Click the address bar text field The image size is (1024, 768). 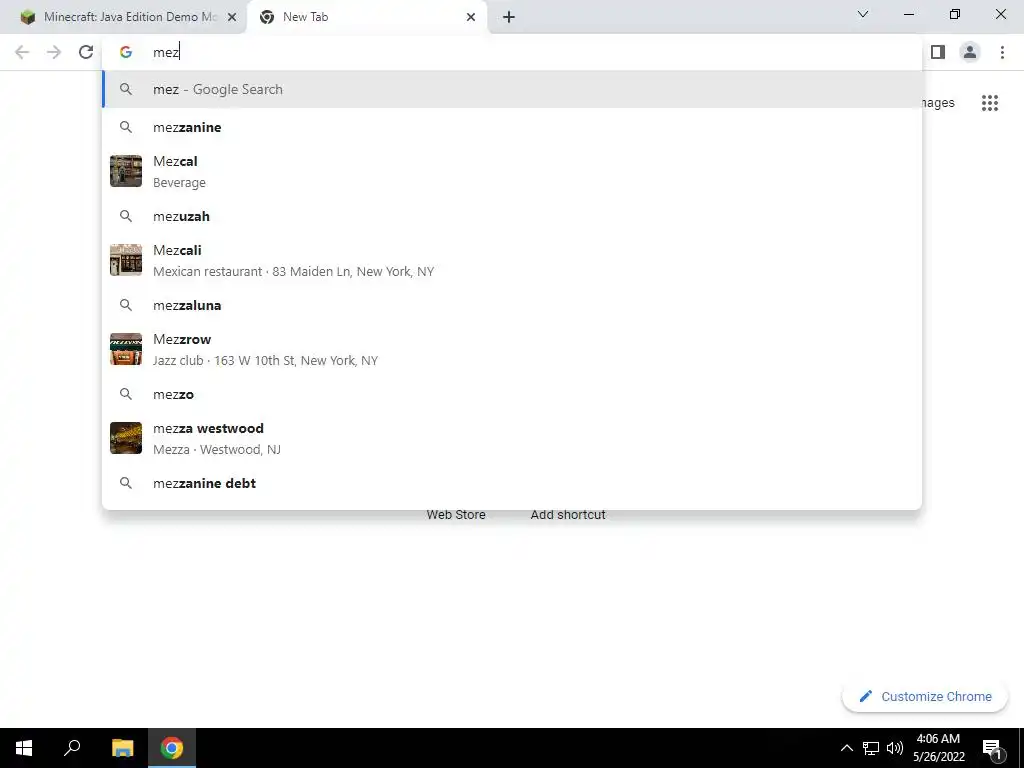coord(512,52)
